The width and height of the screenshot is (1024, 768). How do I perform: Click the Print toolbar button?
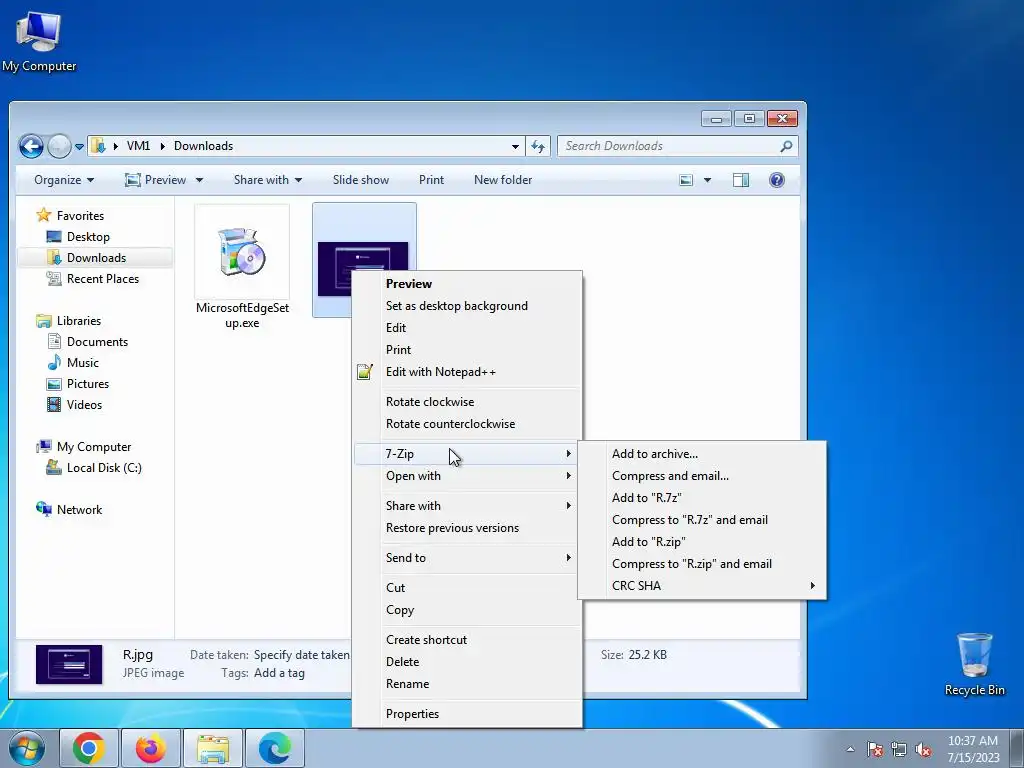pos(431,180)
